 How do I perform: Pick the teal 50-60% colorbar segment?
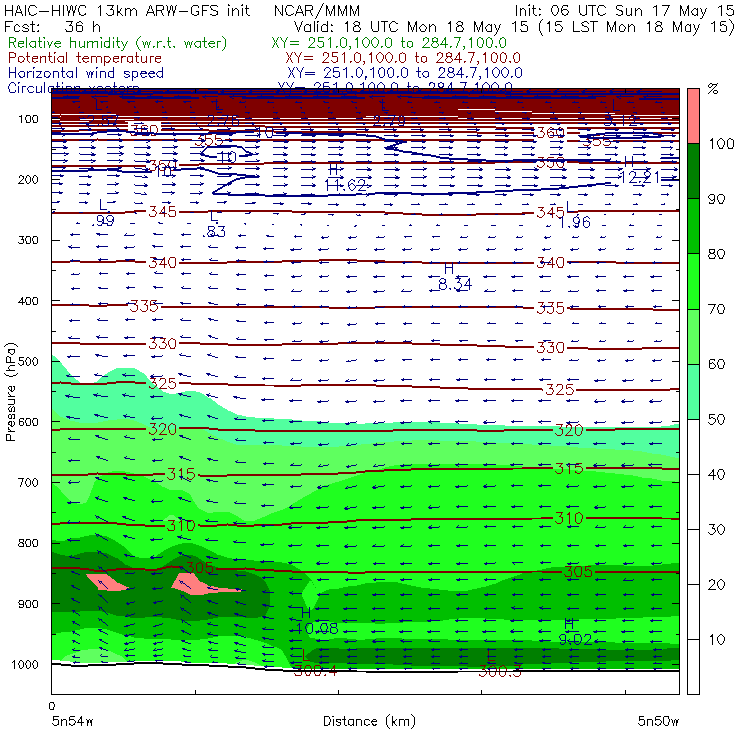coord(693,392)
